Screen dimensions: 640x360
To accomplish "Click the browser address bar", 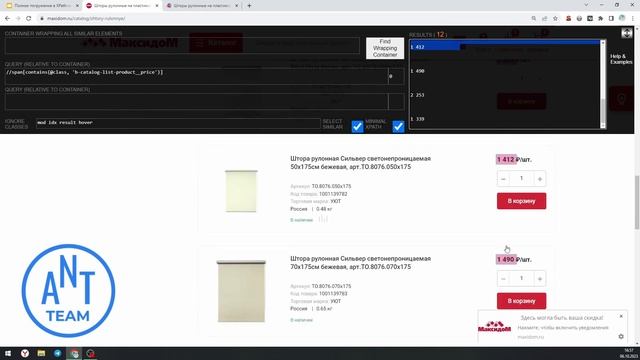I will 282,18.
